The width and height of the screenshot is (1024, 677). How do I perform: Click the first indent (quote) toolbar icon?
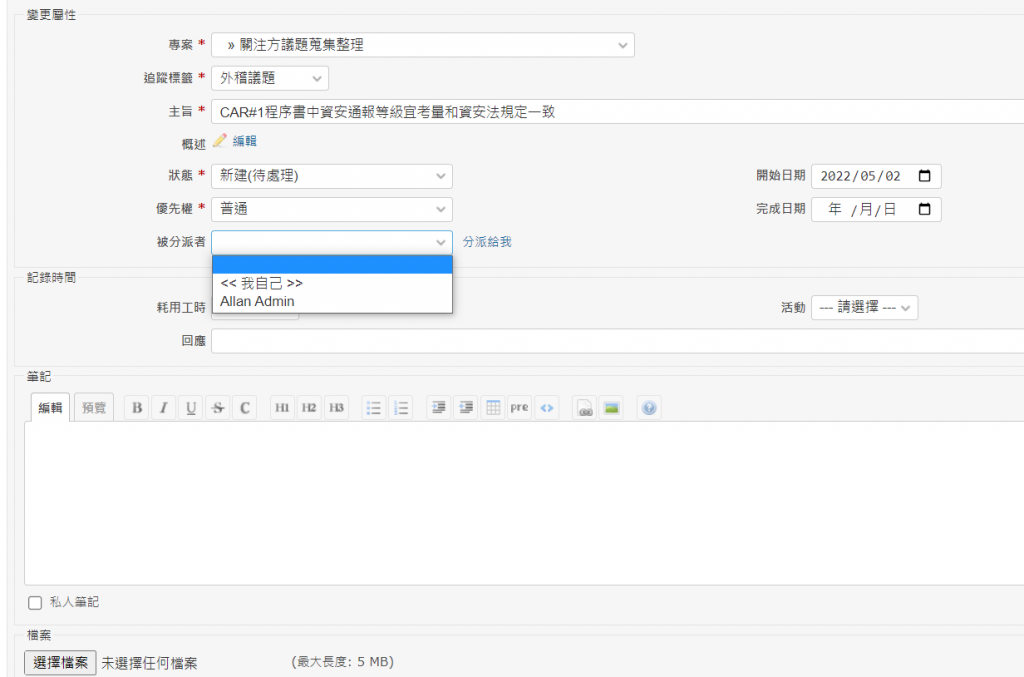click(x=438, y=407)
